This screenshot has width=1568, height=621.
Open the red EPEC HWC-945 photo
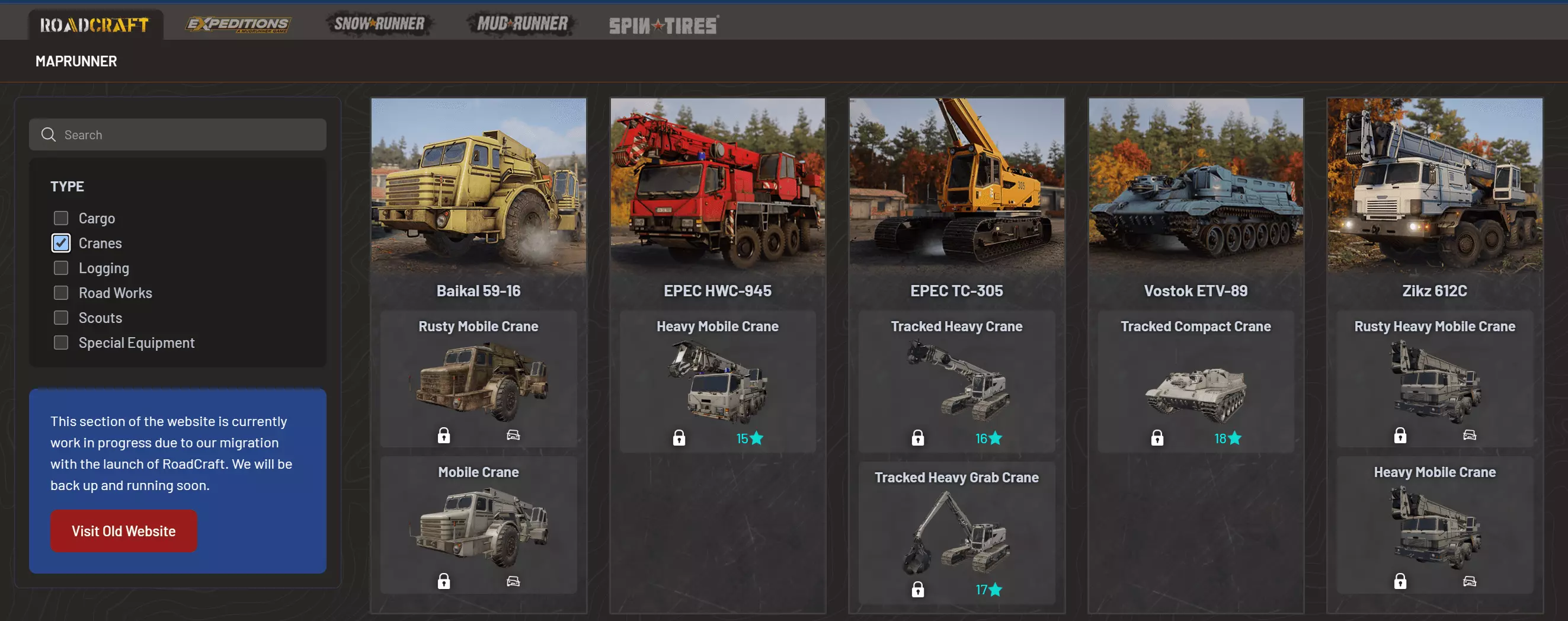[718, 185]
